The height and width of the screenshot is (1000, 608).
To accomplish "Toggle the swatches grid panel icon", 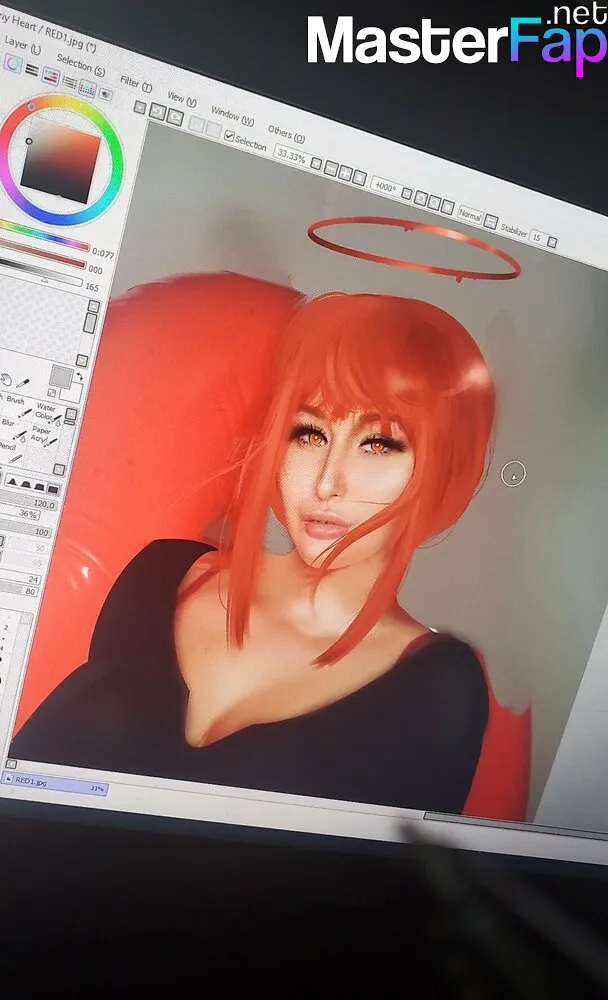I will pyautogui.click(x=87, y=89).
